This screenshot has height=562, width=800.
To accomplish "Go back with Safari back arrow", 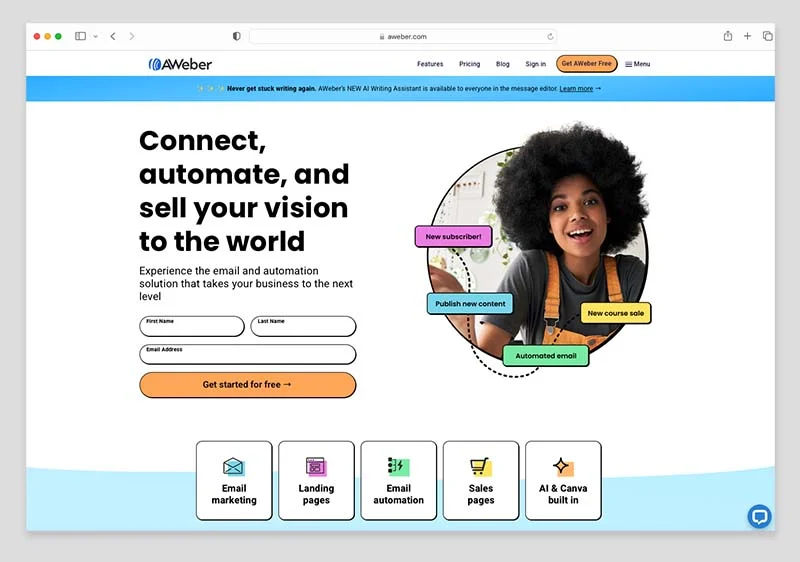I will 113,36.
